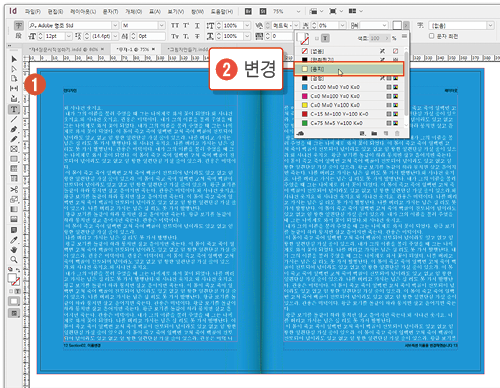Select the Note tool
This screenshot has width=500, height=388.
click(14, 230)
